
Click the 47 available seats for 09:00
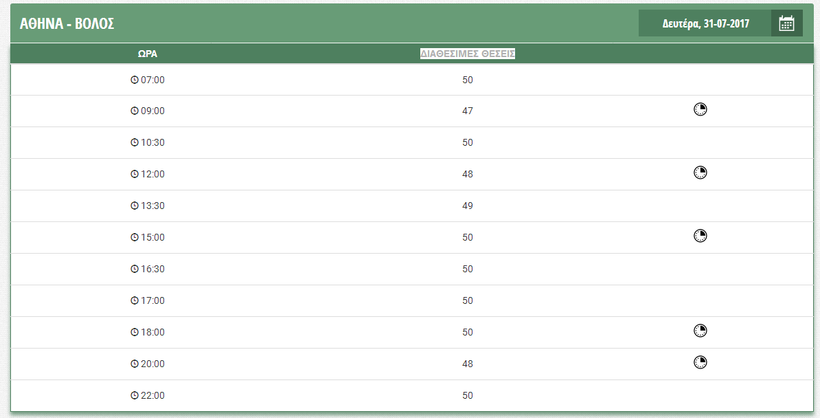[467, 111]
